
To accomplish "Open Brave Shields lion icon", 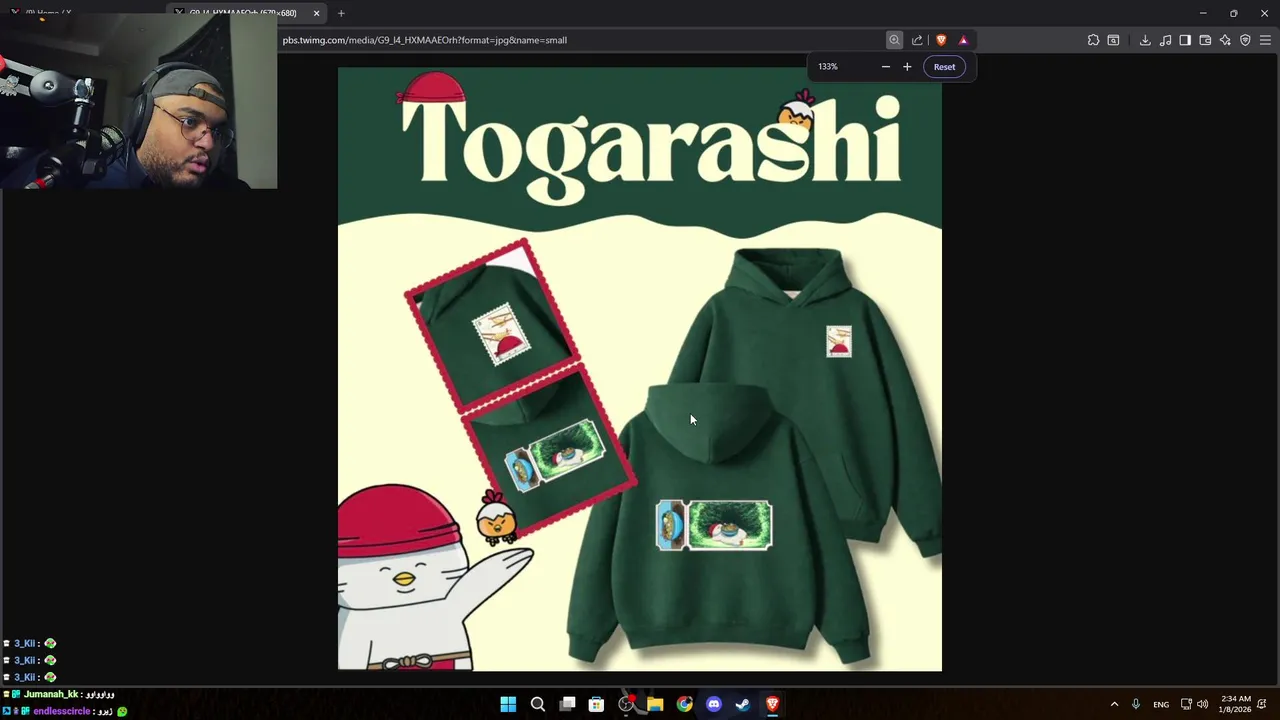I will point(941,40).
